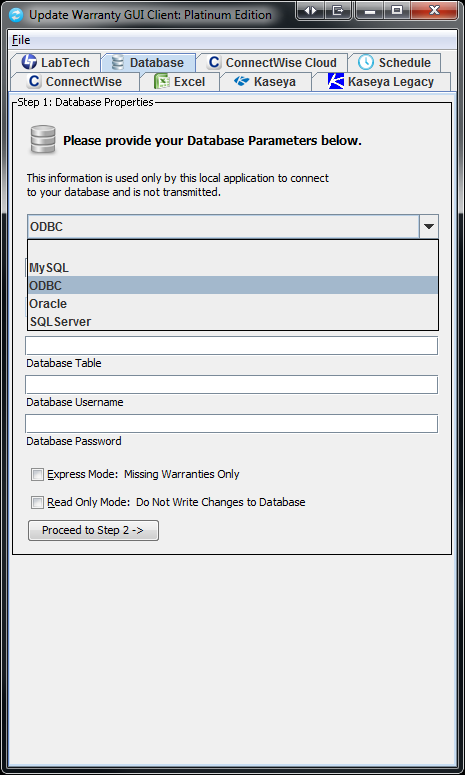Select the ConnectWise tab
The width and height of the screenshot is (465, 775).
pos(75,82)
